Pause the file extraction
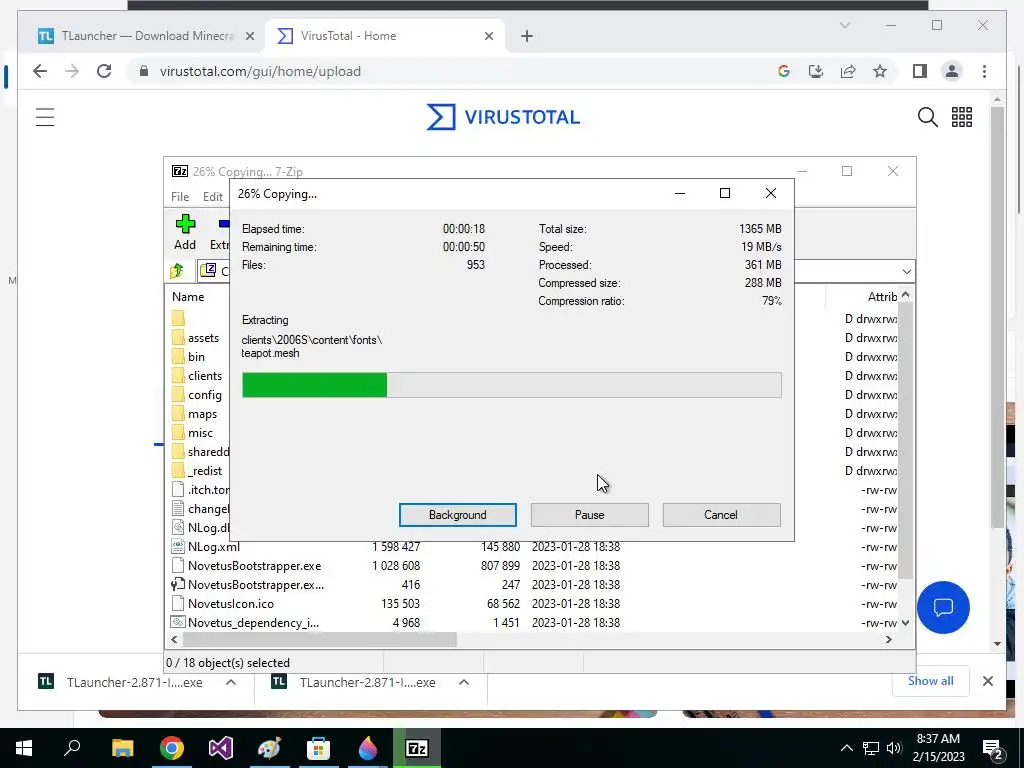This screenshot has height=768, width=1024. (589, 515)
